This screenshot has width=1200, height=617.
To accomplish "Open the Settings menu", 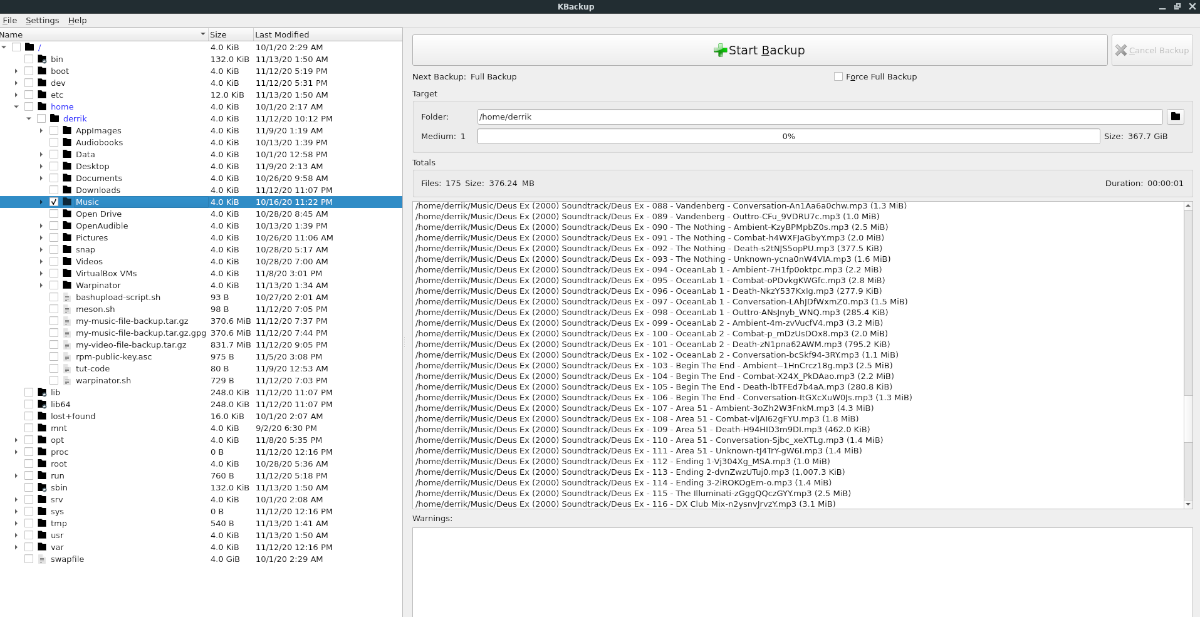I will pos(42,20).
